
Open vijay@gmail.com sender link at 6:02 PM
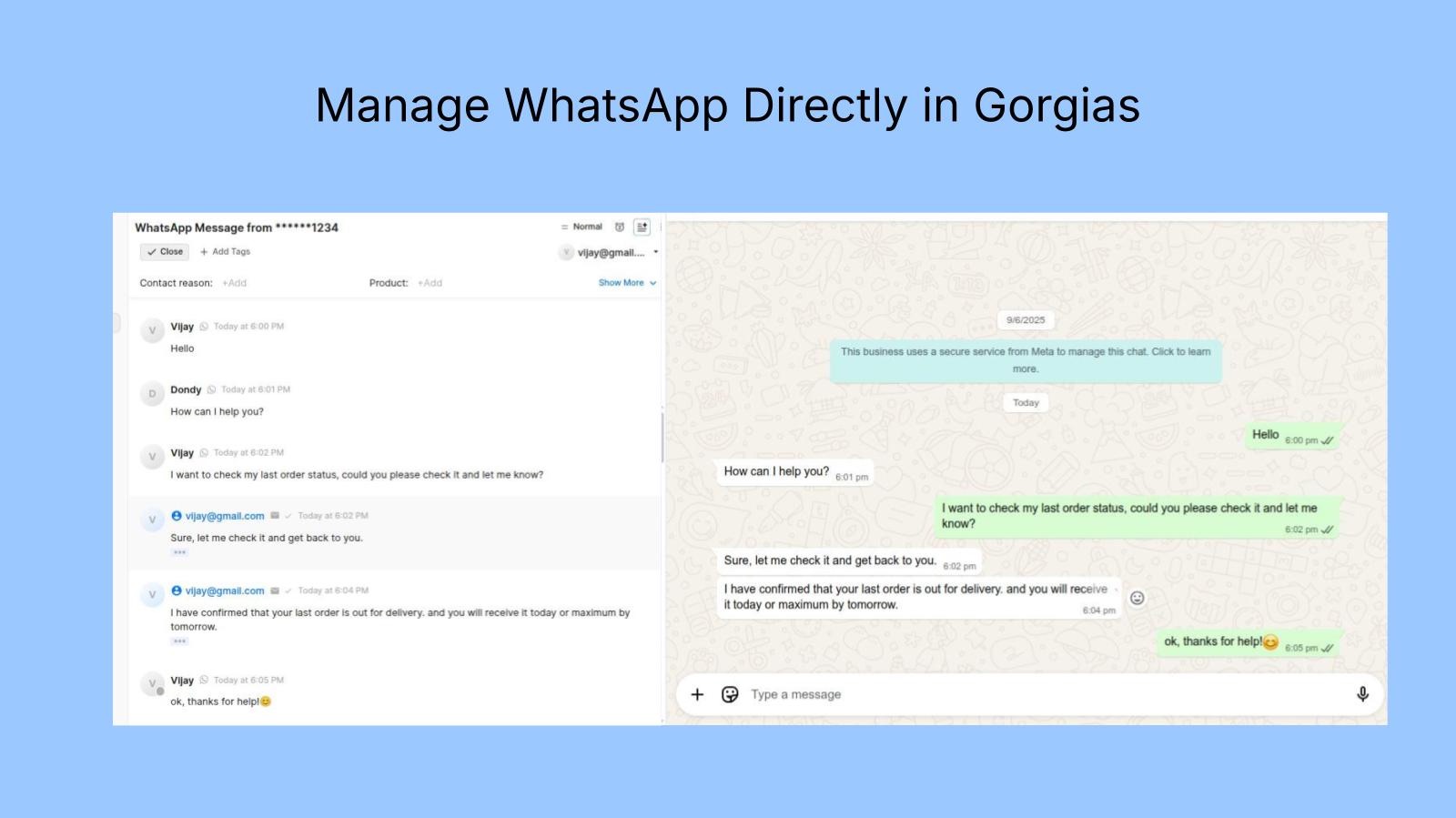tap(225, 516)
